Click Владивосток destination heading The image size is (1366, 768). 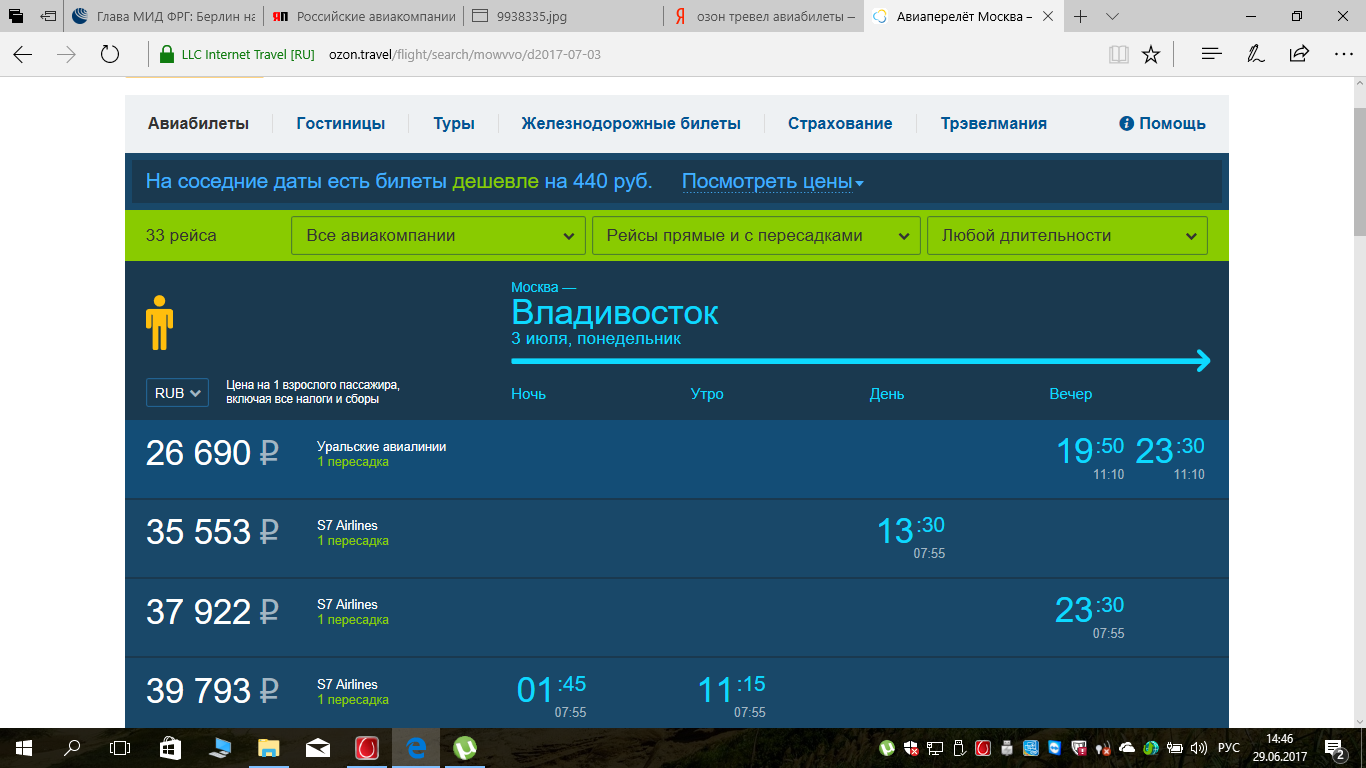615,313
